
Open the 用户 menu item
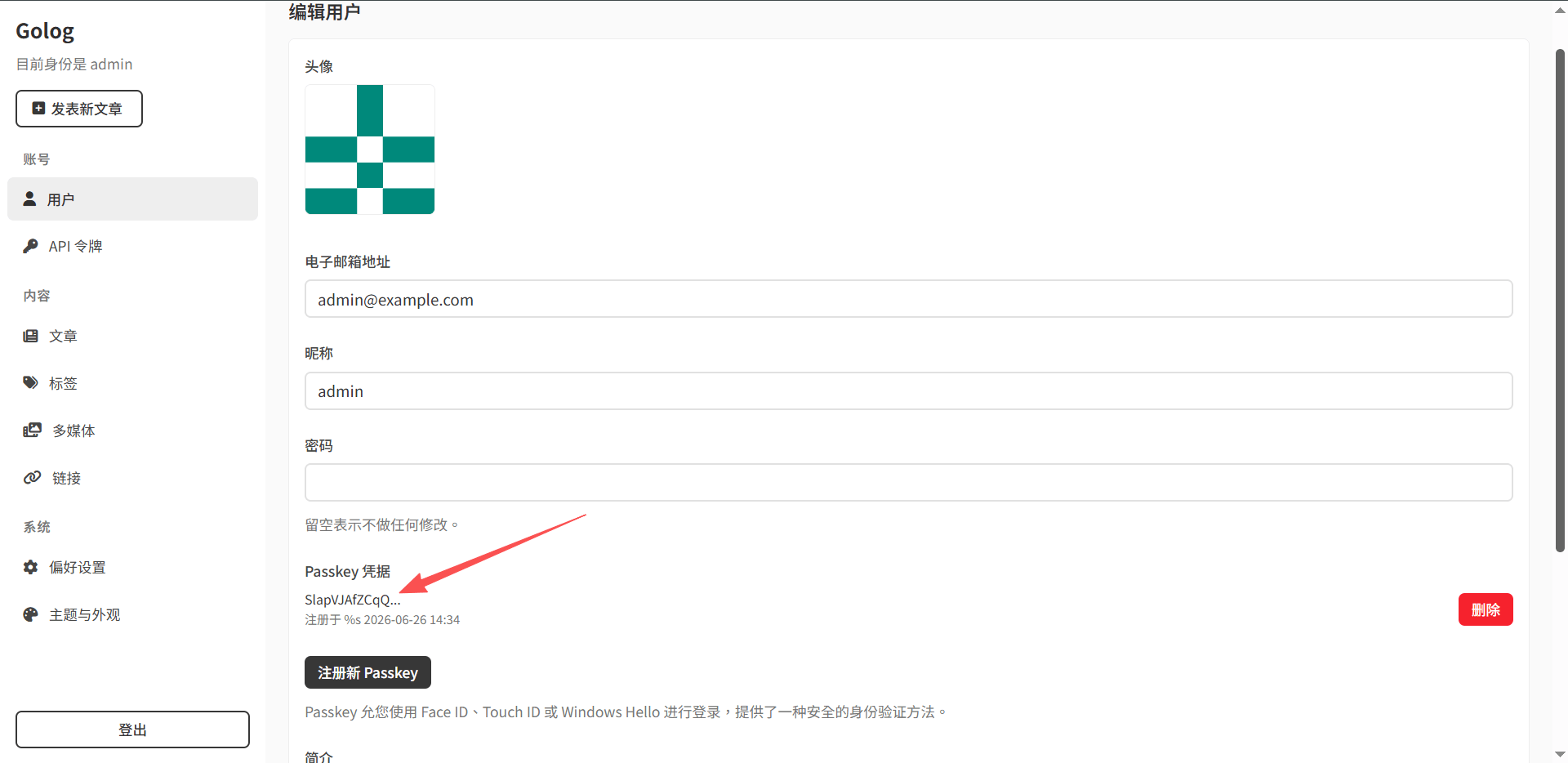click(132, 199)
